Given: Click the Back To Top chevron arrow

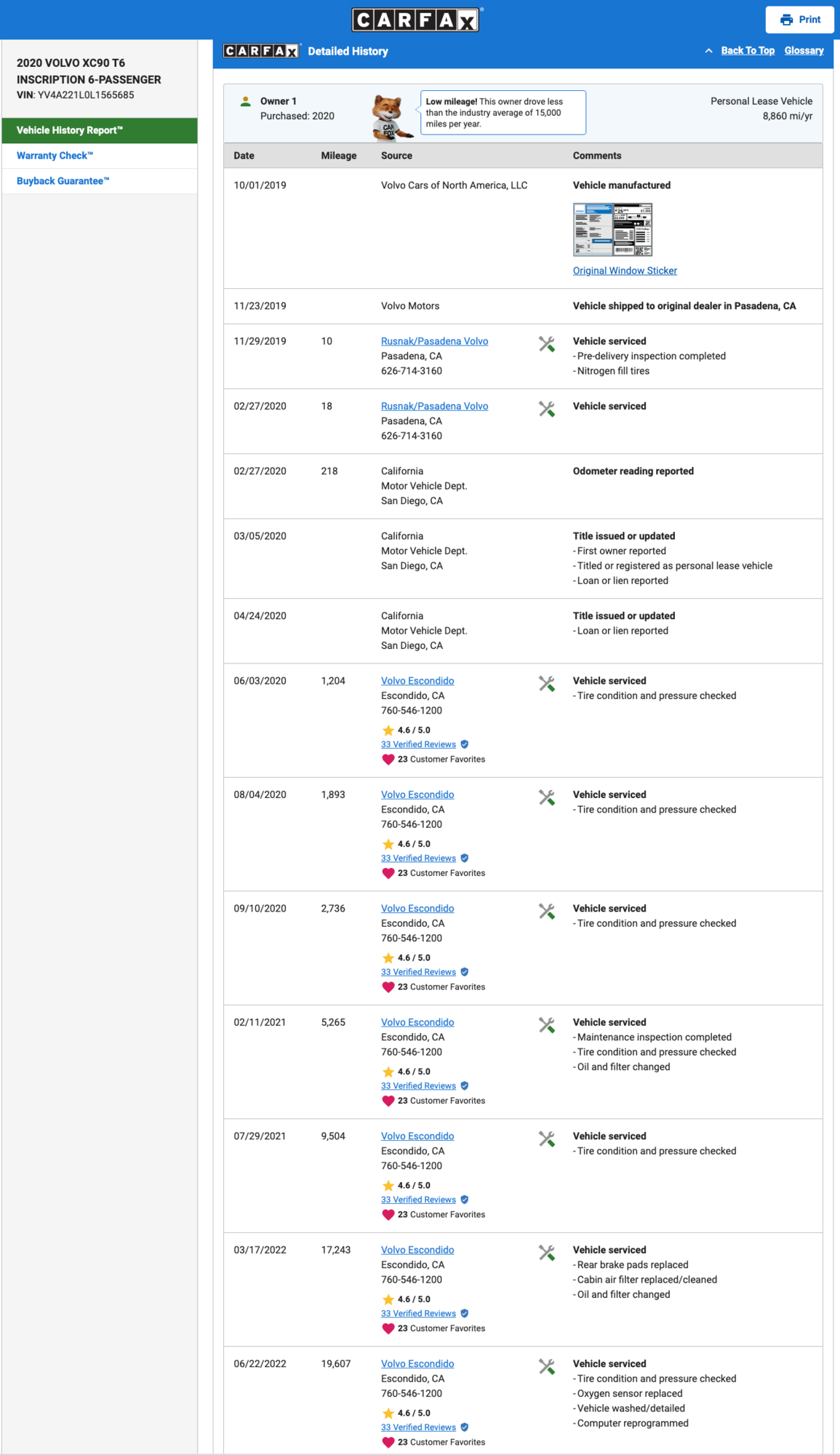Looking at the screenshot, I should coord(708,51).
